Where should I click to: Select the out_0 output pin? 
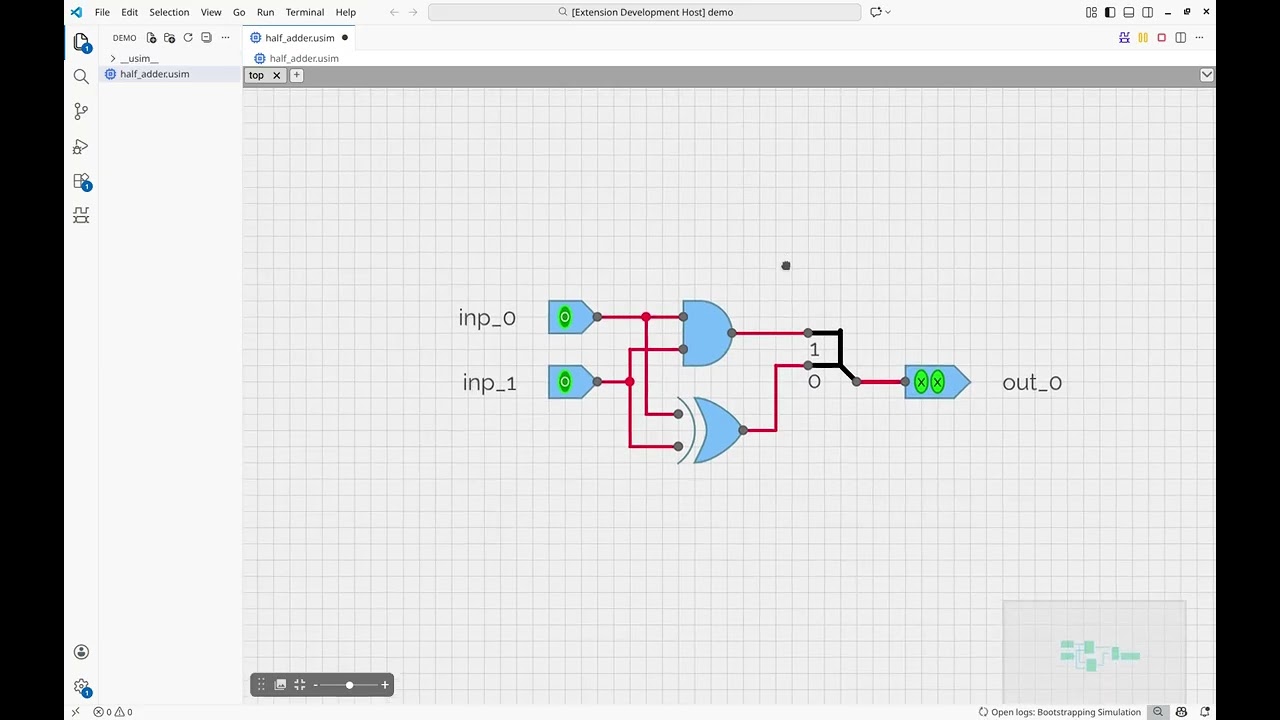(x=937, y=382)
